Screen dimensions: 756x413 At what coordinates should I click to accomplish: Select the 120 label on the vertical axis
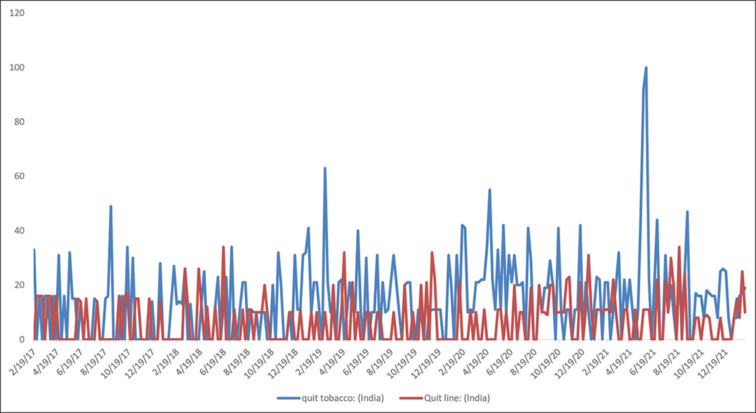click(18, 14)
